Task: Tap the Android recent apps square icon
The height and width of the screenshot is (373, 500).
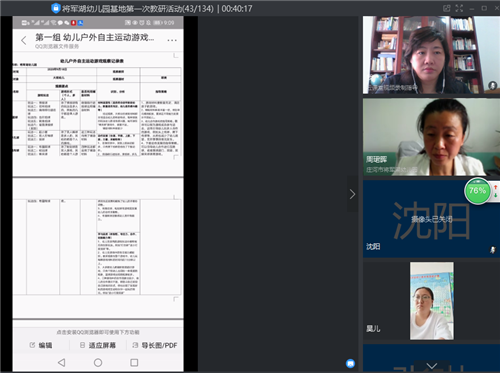Action: pos(134,362)
